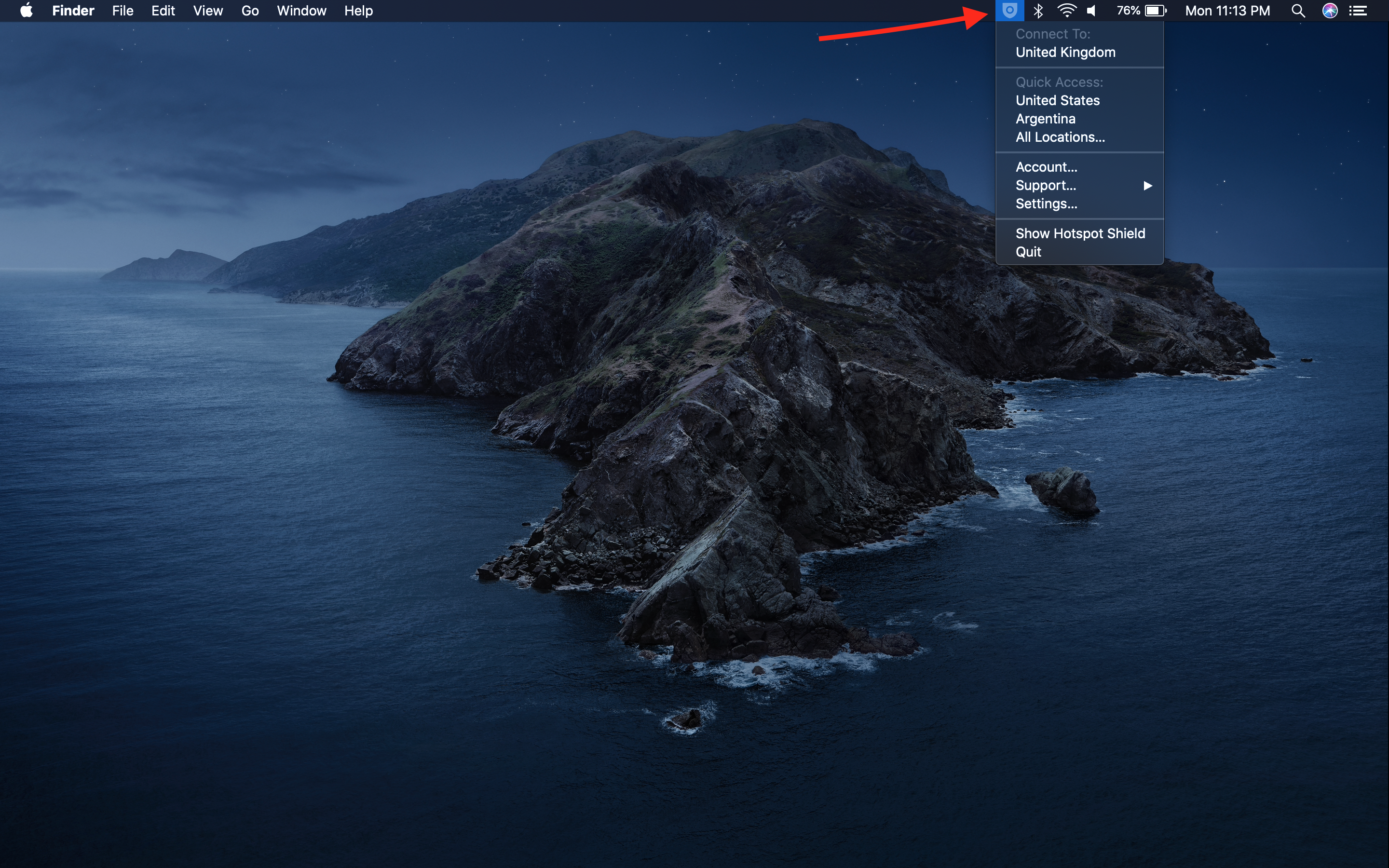Expand the Support submenu arrow
Image resolution: width=1389 pixels, height=868 pixels.
(x=1149, y=185)
